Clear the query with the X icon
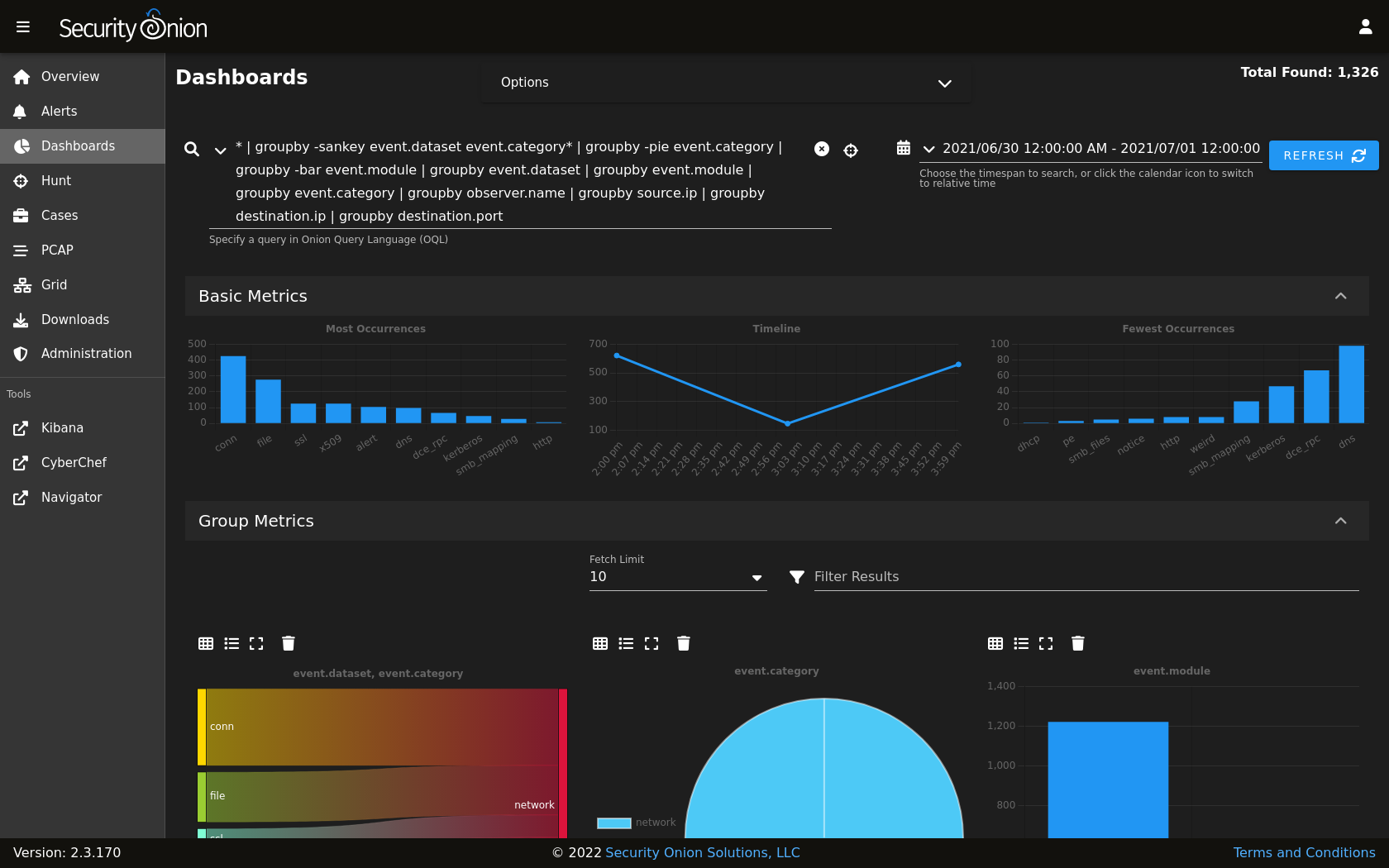Viewport: 1389px width, 868px height. [822, 149]
